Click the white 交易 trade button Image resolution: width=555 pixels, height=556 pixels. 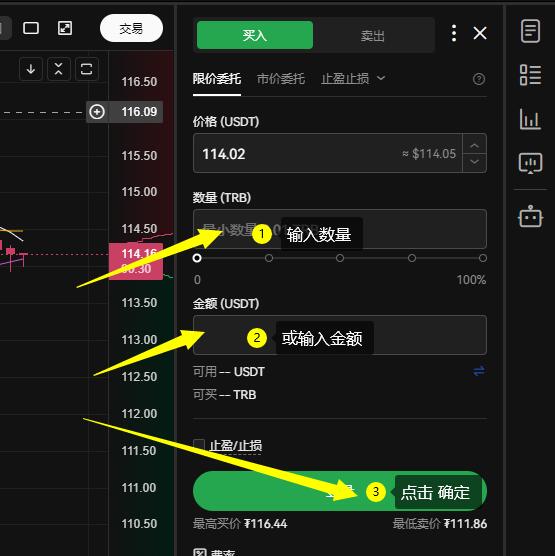[x=131, y=28]
